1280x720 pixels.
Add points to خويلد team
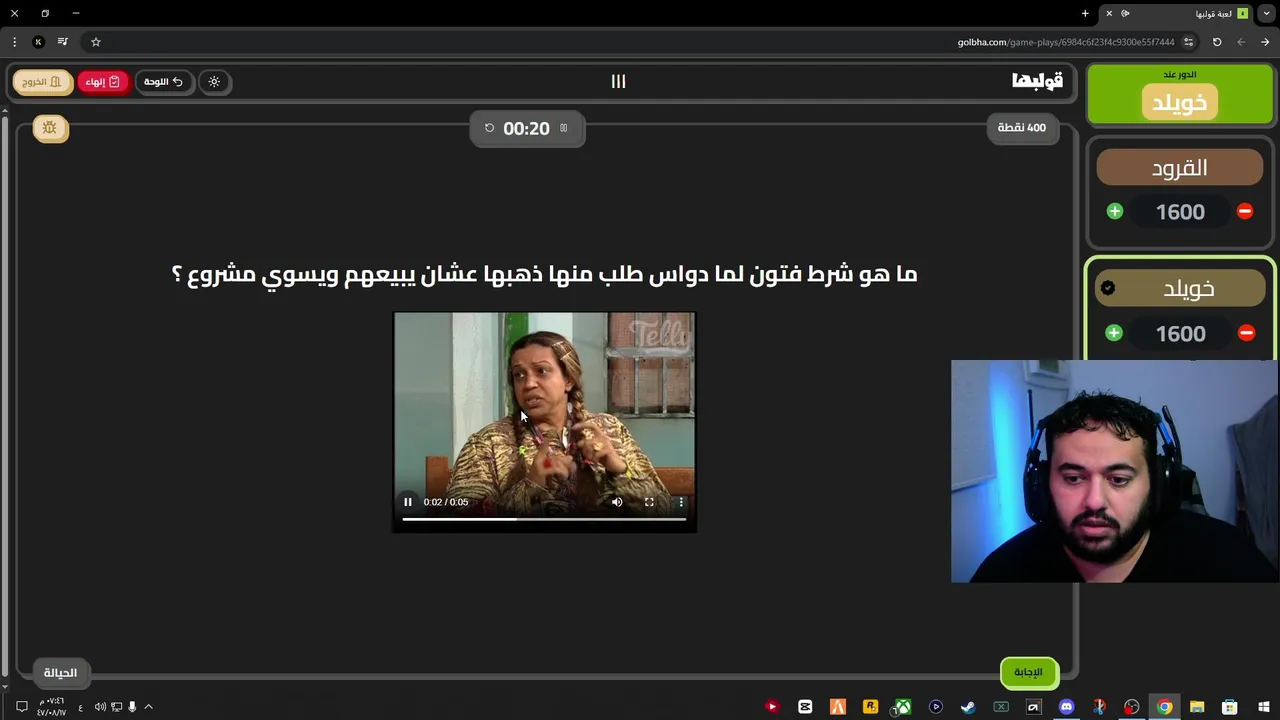(1114, 333)
